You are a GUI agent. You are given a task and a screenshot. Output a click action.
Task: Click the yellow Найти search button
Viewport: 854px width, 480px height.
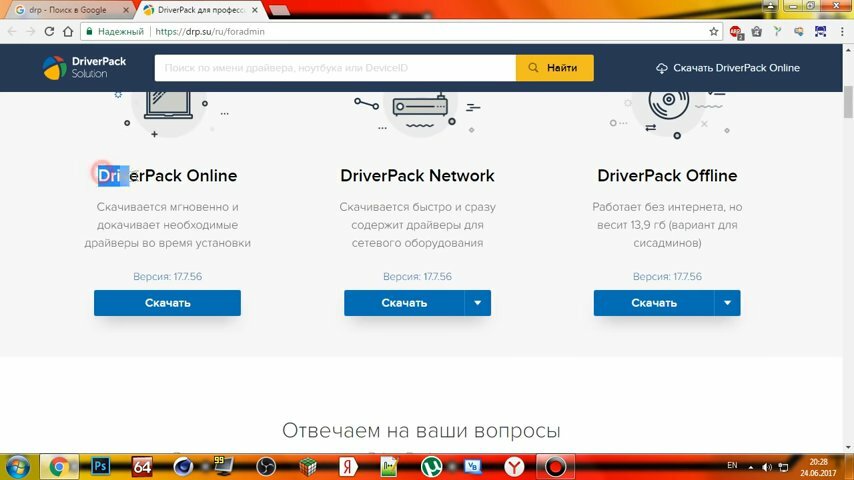pos(554,68)
